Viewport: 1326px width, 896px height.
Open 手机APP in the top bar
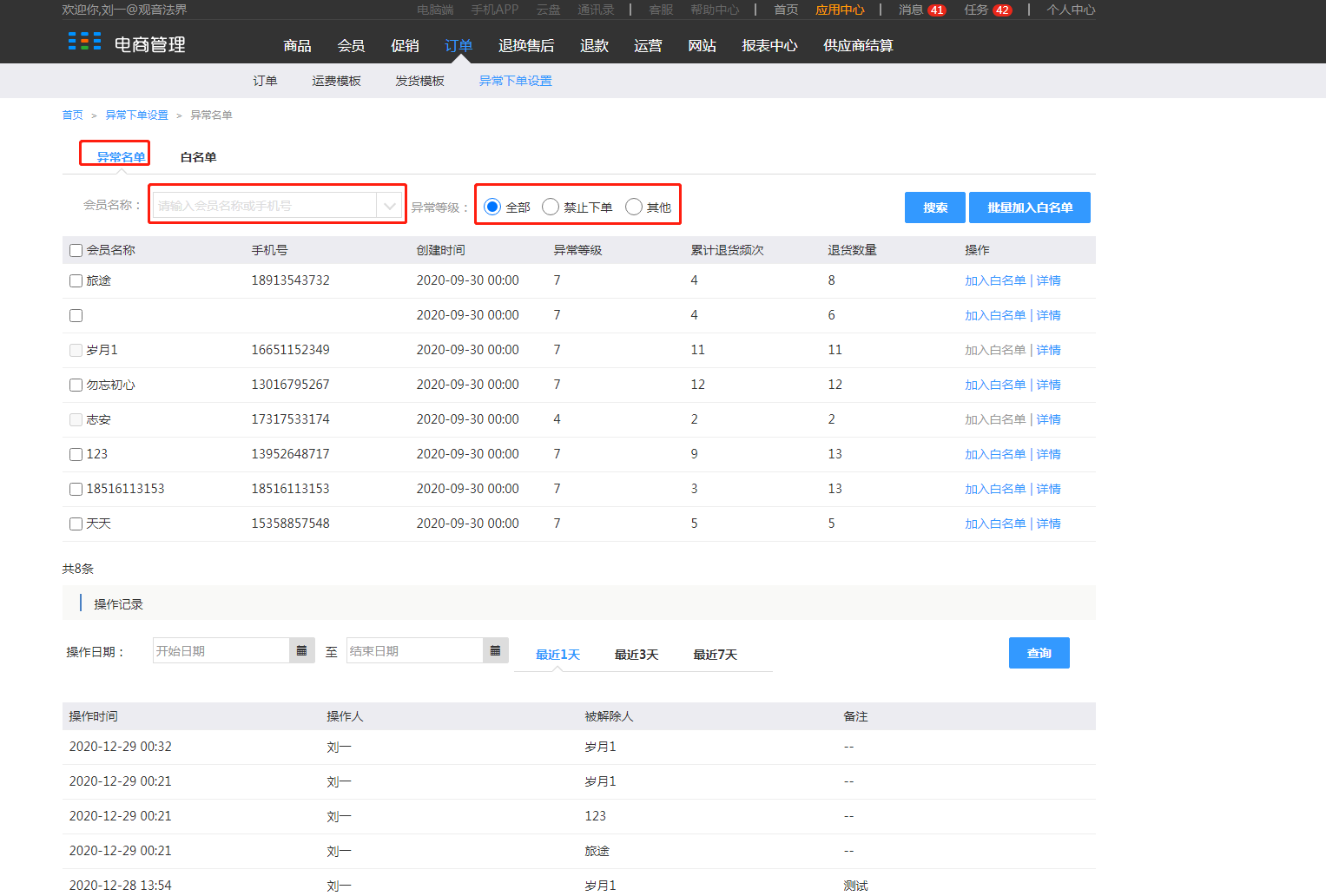click(x=495, y=10)
